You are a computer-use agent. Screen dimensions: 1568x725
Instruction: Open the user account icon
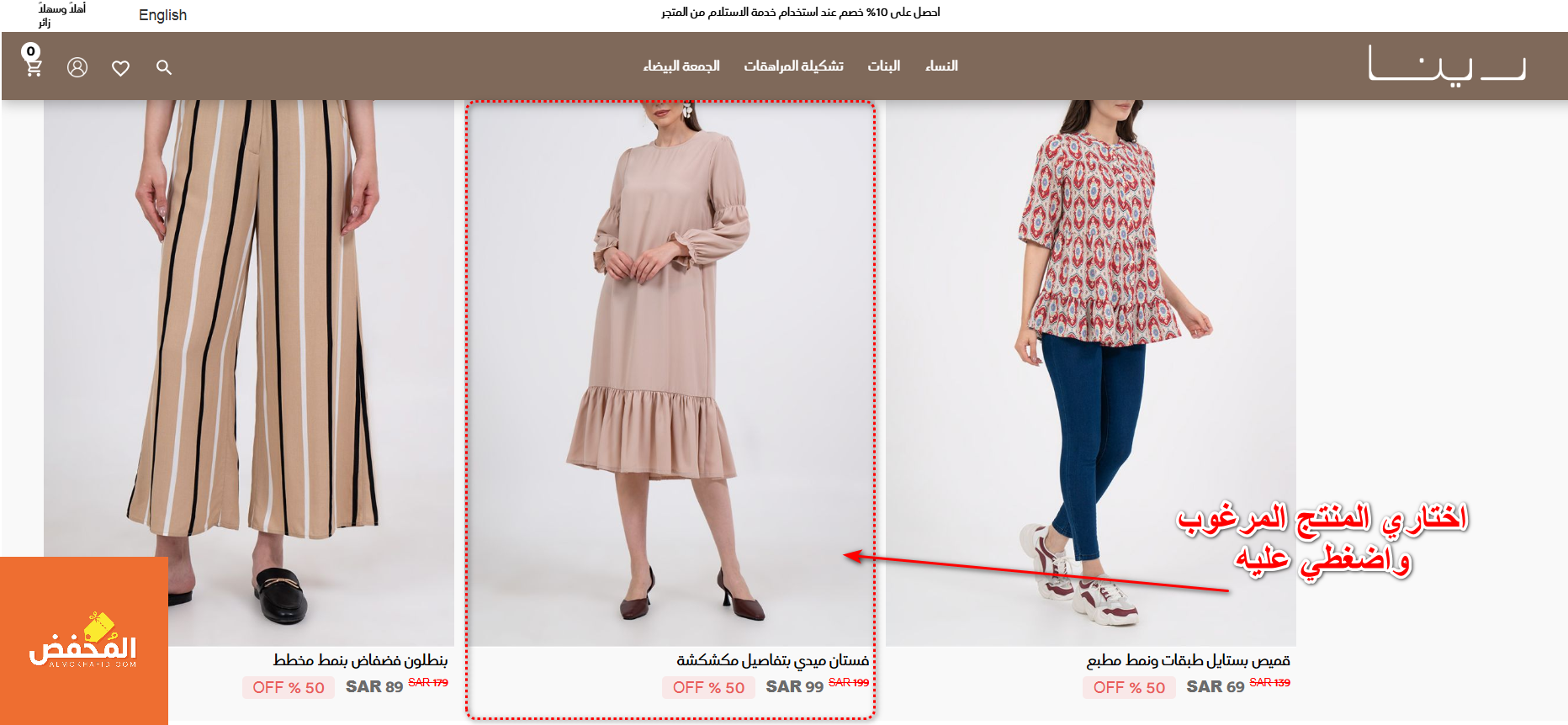click(77, 67)
